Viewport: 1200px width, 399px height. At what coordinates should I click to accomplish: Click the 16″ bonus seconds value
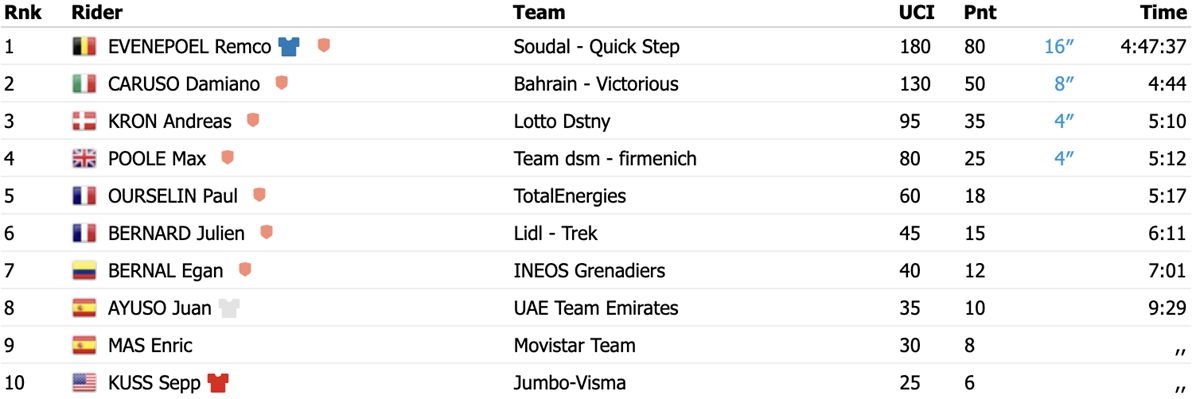tap(1059, 47)
